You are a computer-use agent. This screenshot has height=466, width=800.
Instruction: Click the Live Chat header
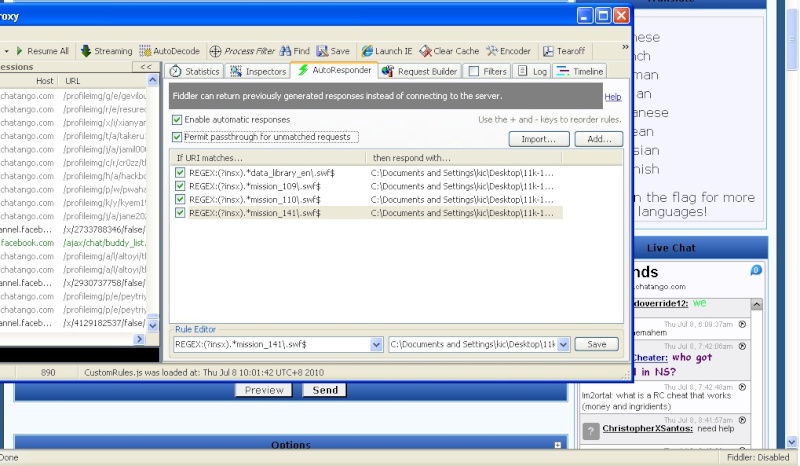[670, 248]
